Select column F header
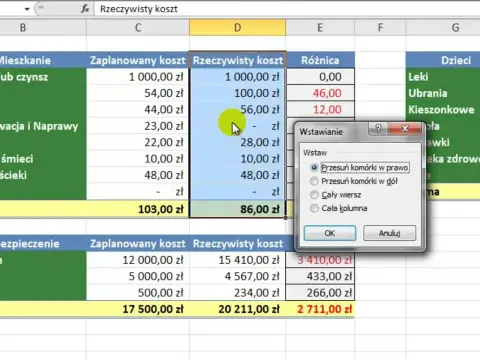Screen dimensions: 480x360 pos(380,27)
